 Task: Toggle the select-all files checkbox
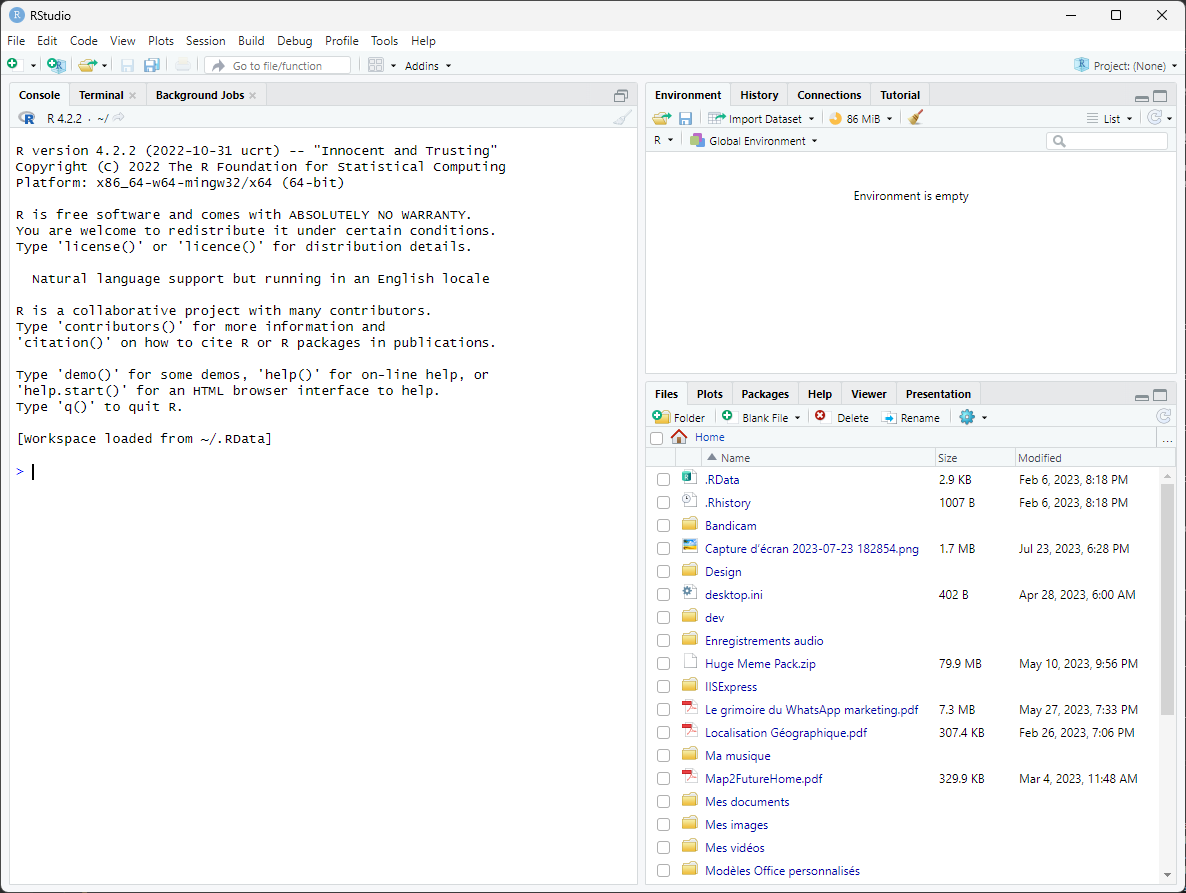click(x=657, y=439)
